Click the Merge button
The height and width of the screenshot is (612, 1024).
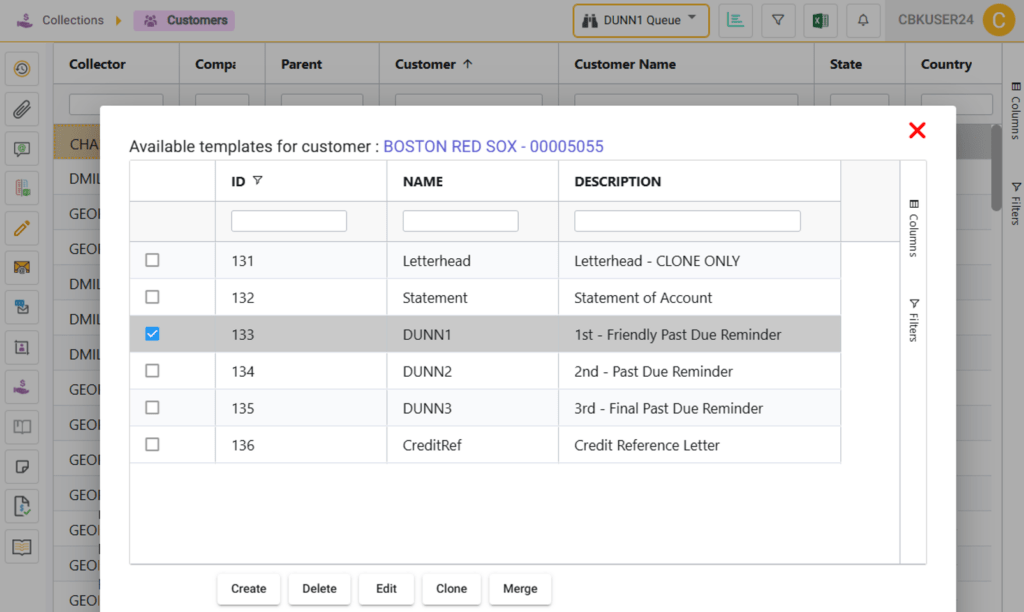520,588
